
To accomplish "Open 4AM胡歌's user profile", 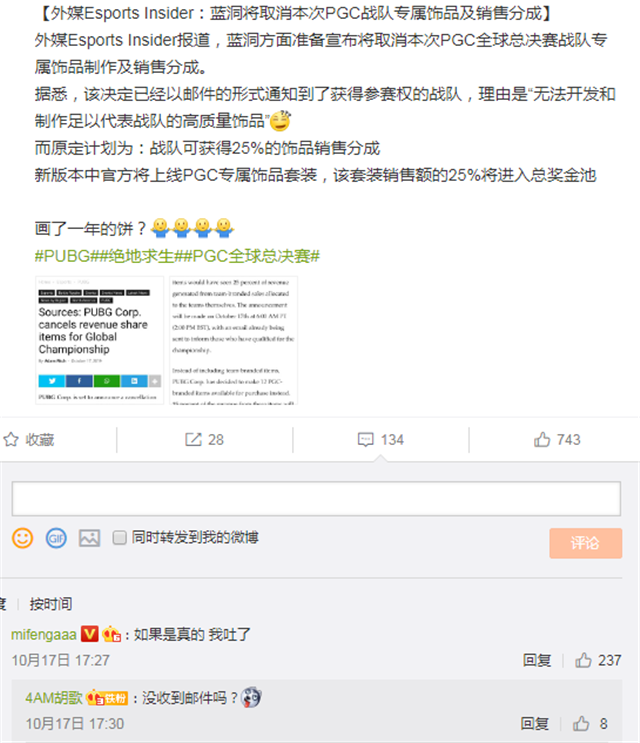I will [54, 698].
